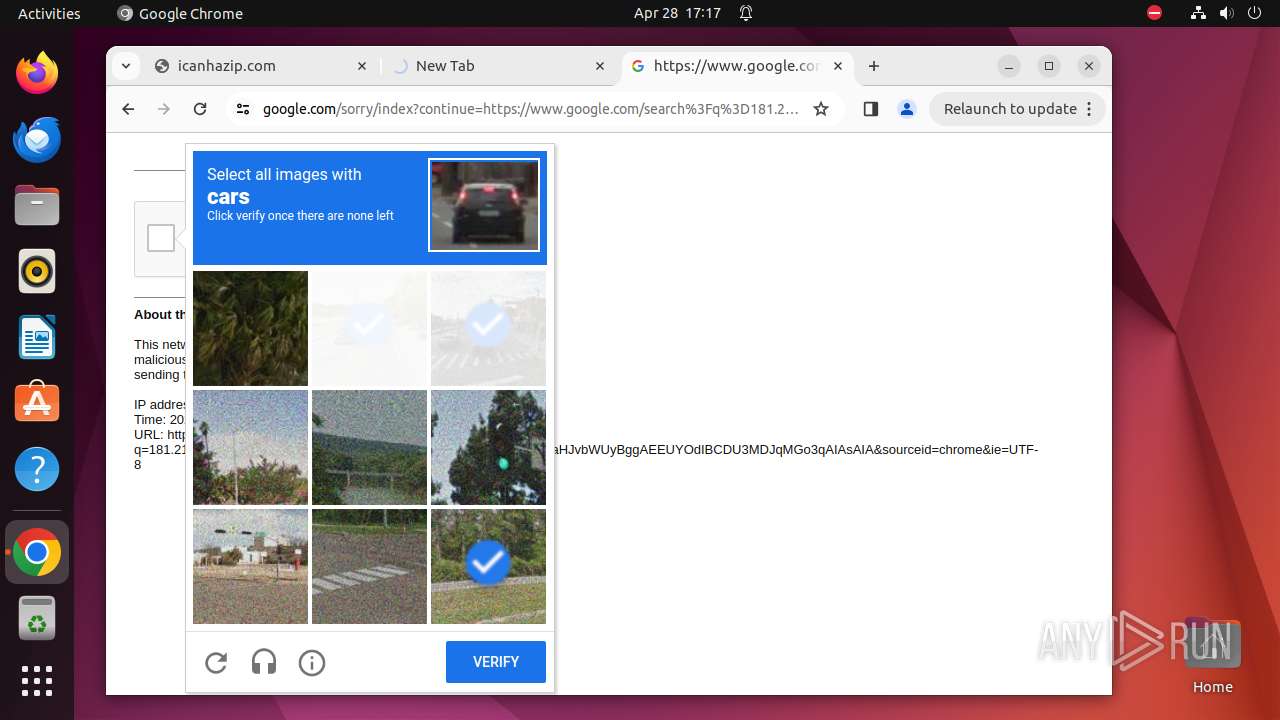Open Chrome profile avatar menu
Viewport: 1280px width, 720px height.
907,109
